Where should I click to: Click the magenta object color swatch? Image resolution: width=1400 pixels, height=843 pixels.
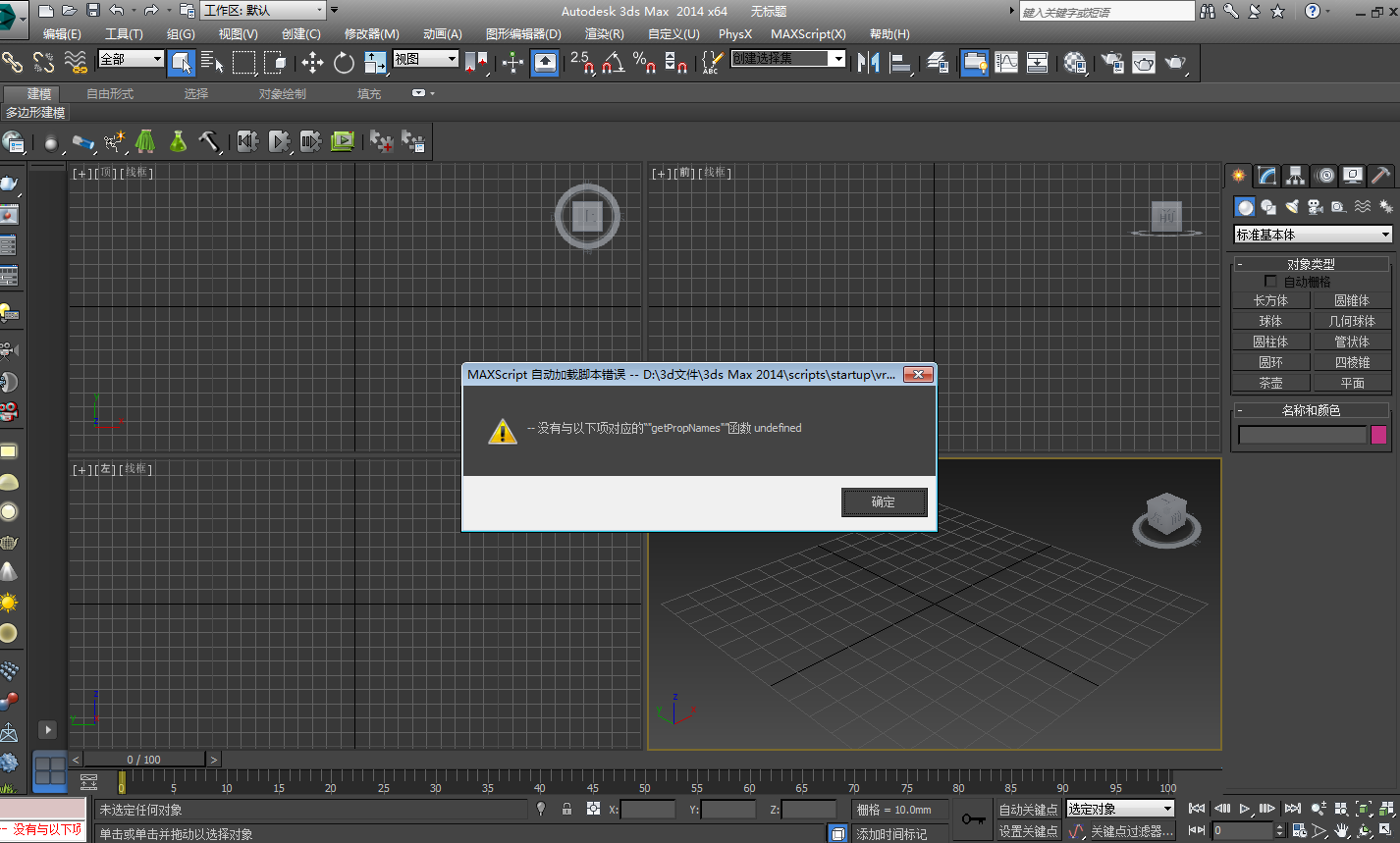1378,435
